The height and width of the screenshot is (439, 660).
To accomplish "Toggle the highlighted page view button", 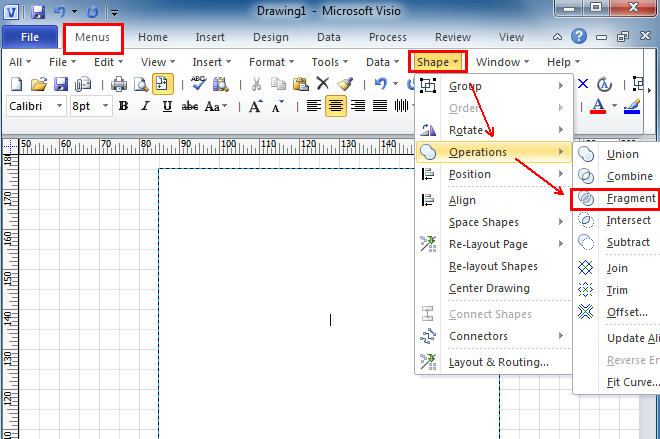I will [162, 83].
